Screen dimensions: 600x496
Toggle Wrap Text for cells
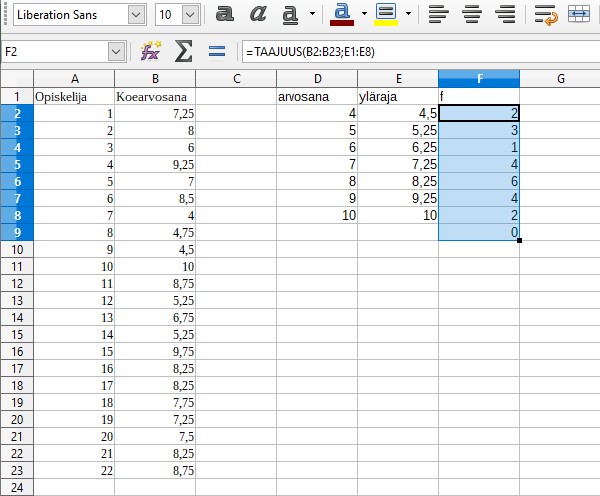pyautogui.click(x=545, y=14)
